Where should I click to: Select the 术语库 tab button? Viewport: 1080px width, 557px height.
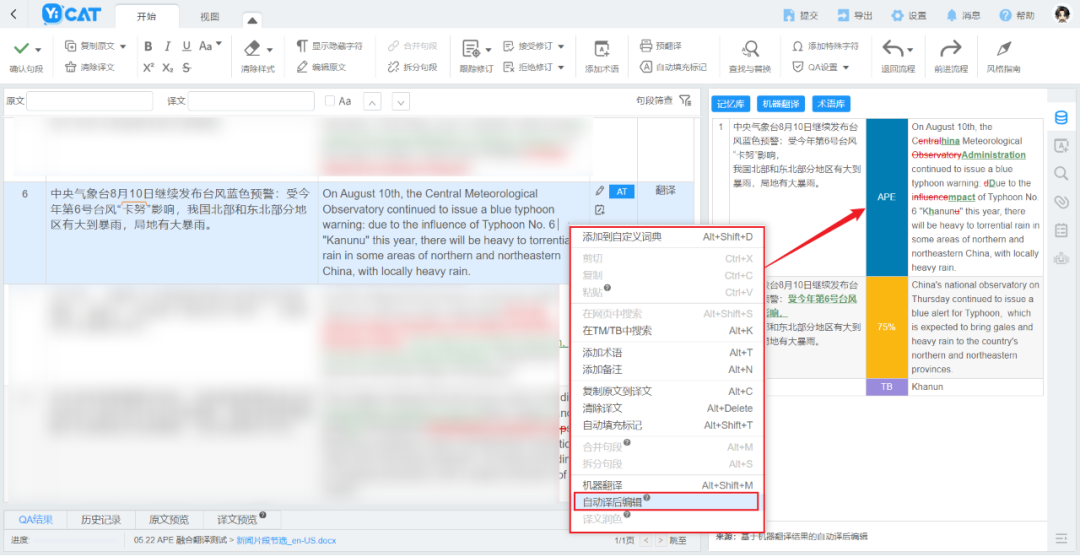831,104
